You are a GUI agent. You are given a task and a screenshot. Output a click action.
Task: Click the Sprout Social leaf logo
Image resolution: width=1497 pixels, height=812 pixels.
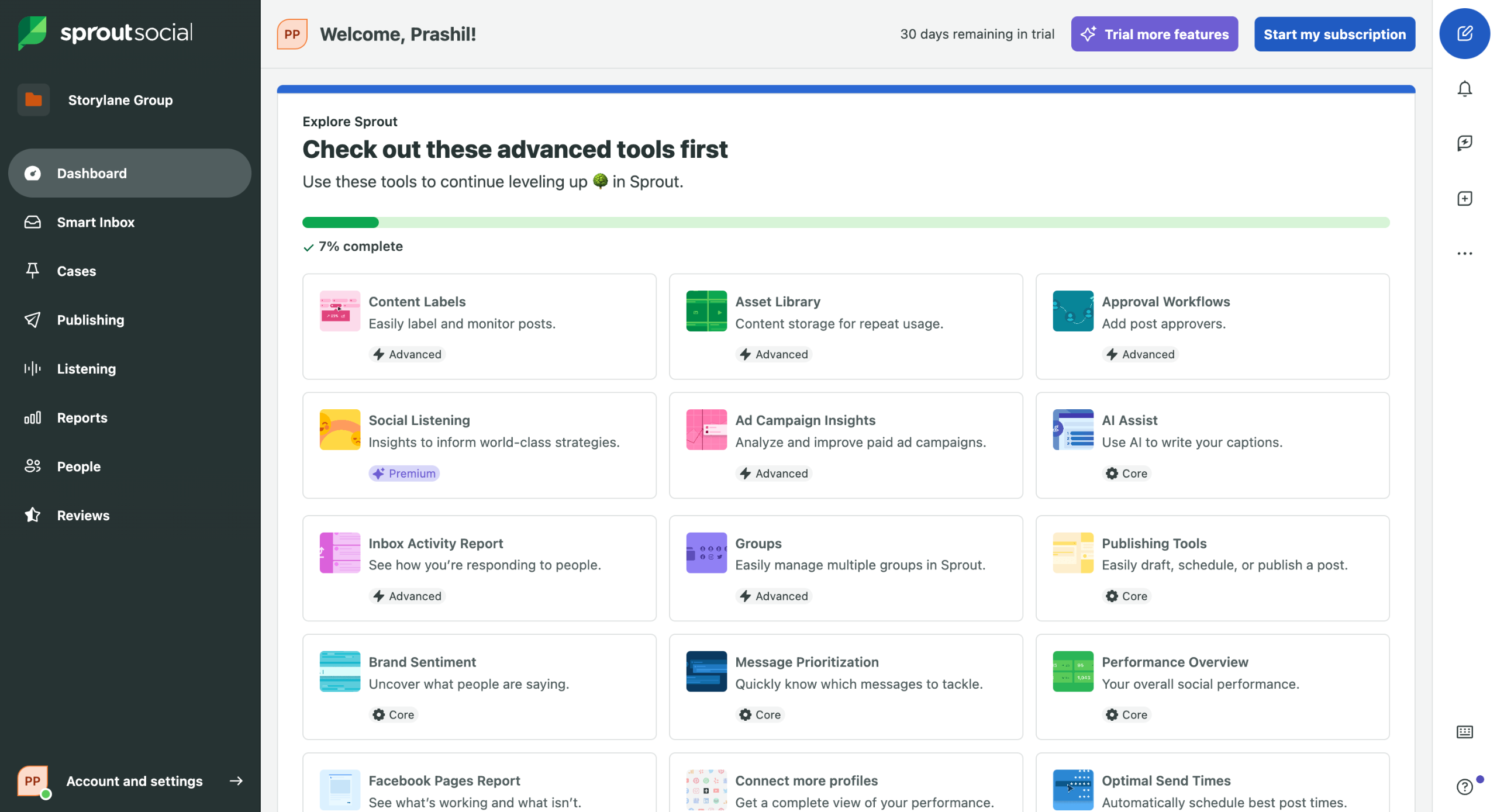click(x=32, y=33)
